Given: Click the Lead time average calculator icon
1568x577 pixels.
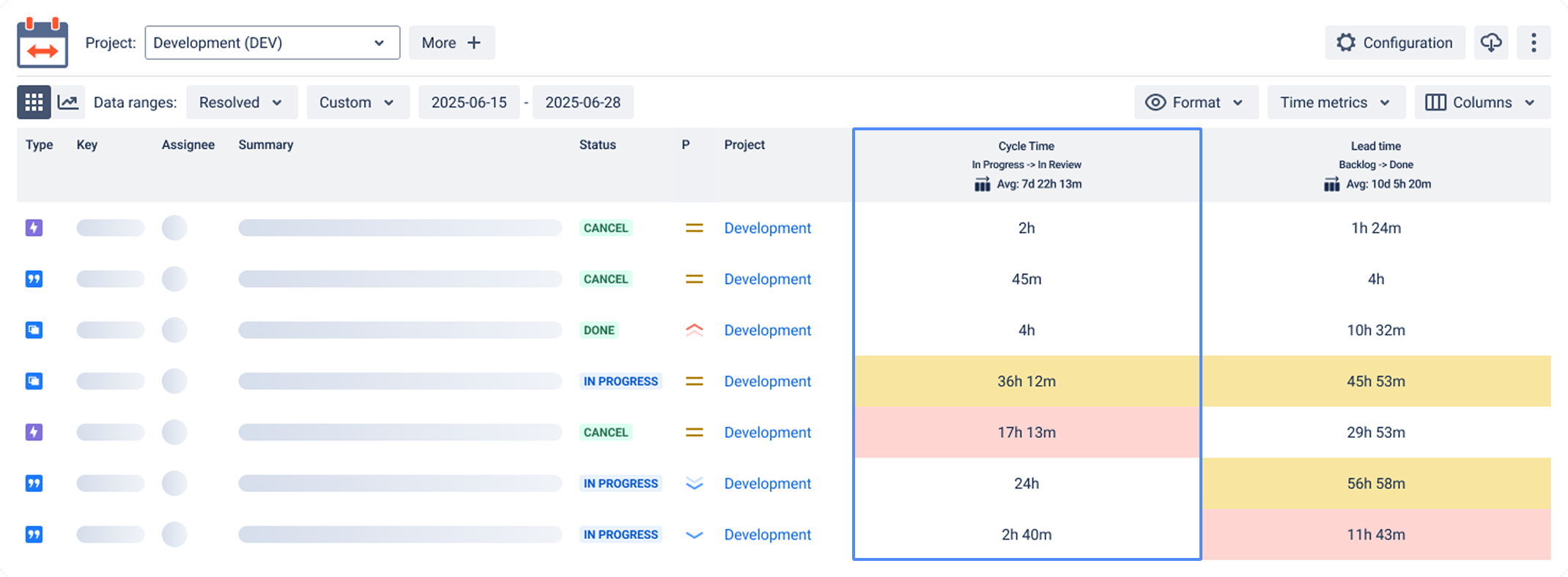Looking at the screenshot, I should coord(1331,185).
